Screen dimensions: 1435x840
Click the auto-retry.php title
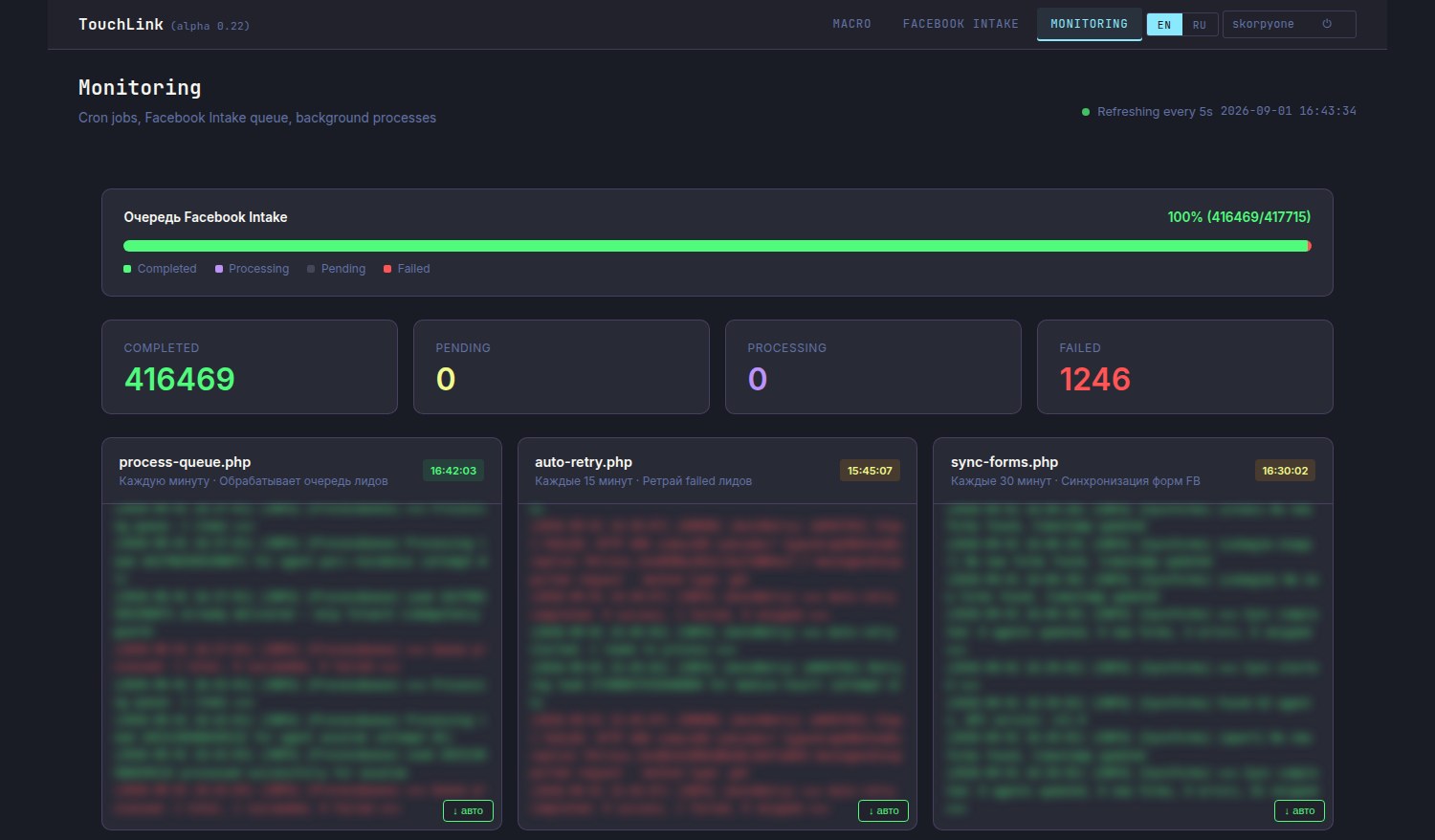coord(584,462)
